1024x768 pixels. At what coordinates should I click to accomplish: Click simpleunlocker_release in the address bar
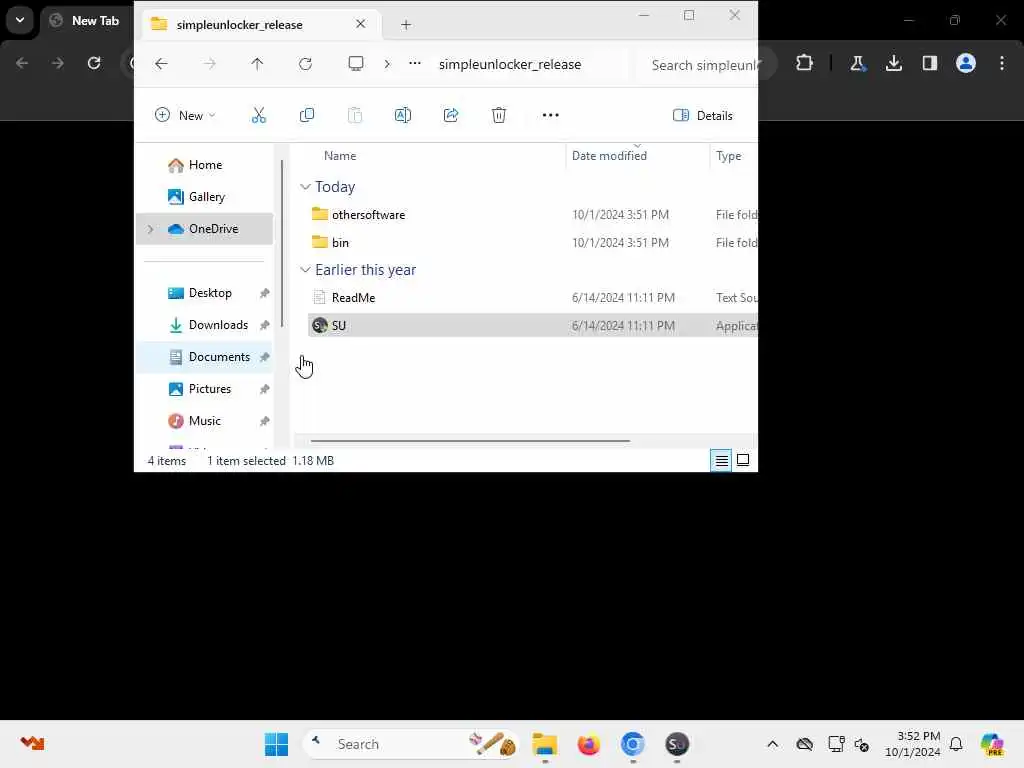click(x=509, y=65)
